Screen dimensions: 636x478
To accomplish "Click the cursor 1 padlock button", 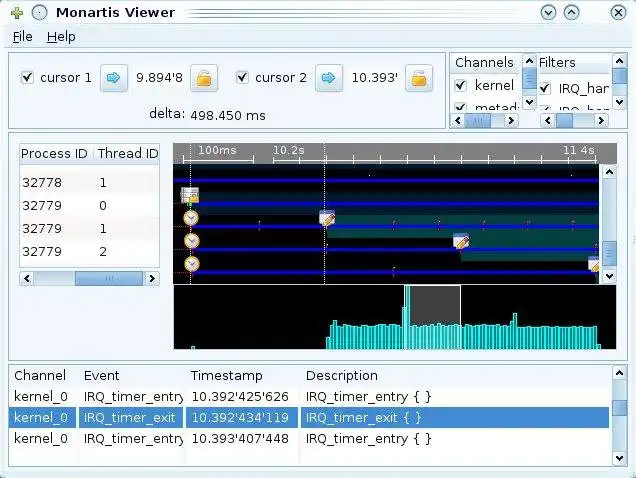I will tap(204, 78).
